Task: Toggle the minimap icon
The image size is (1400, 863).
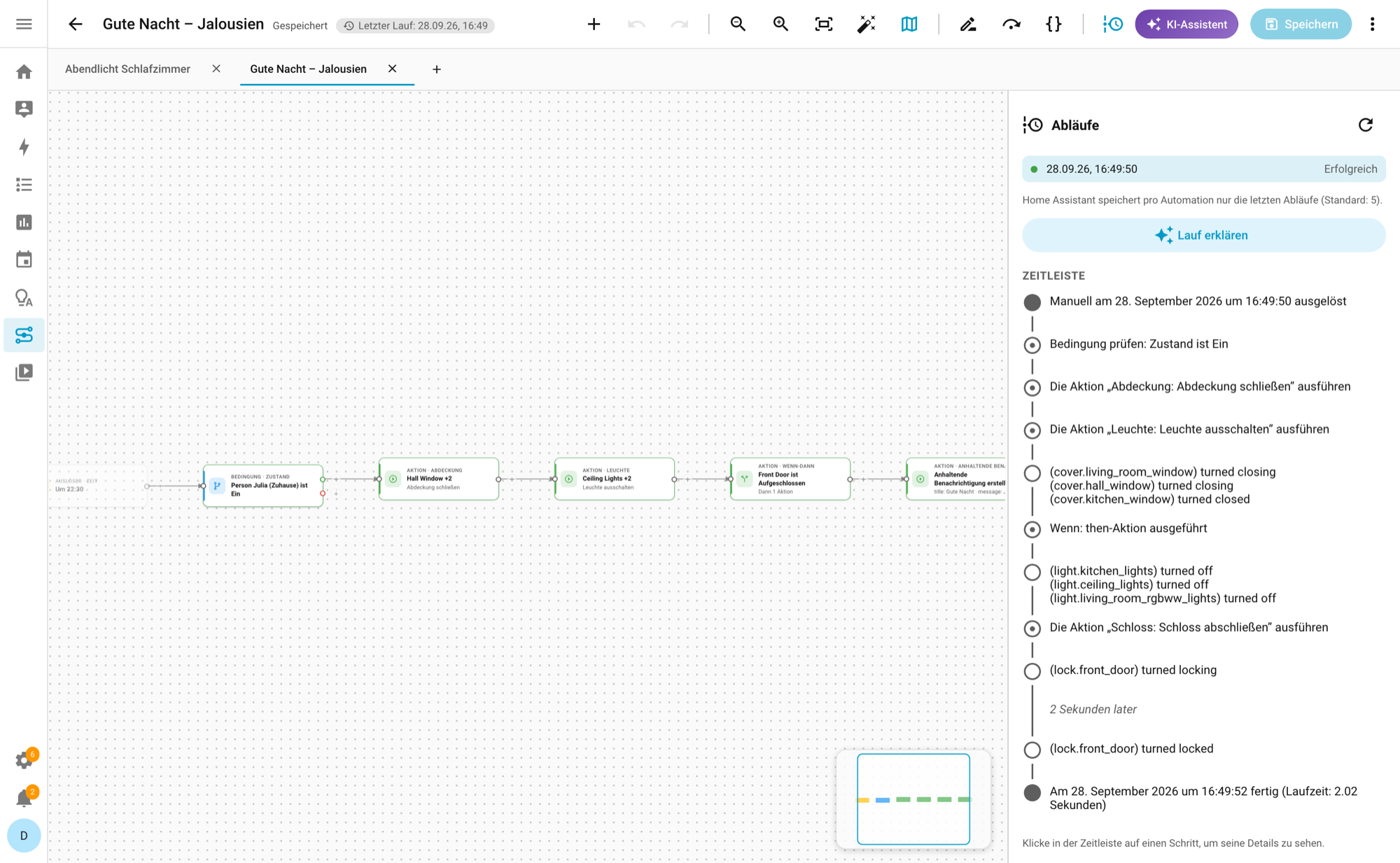Action: [909, 24]
